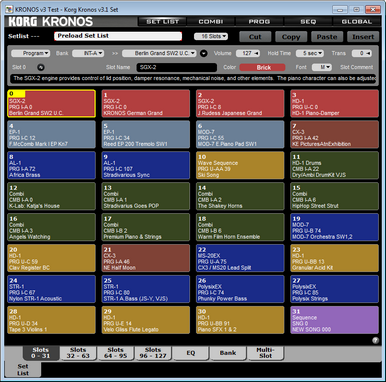Select slot 5 Reed EP 200 Tremolo
This screenshot has width=386, height=382.
click(x=146, y=135)
